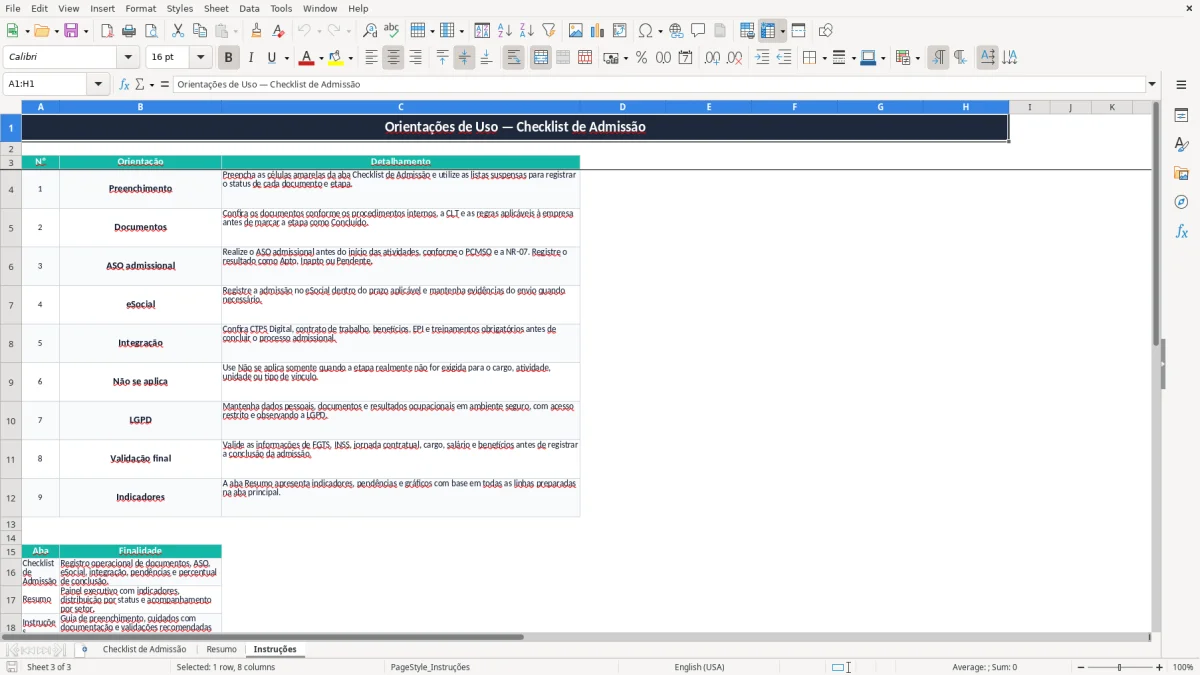Open the font name Calibri dropdown
This screenshot has height=675, width=1200.
[127, 58]
